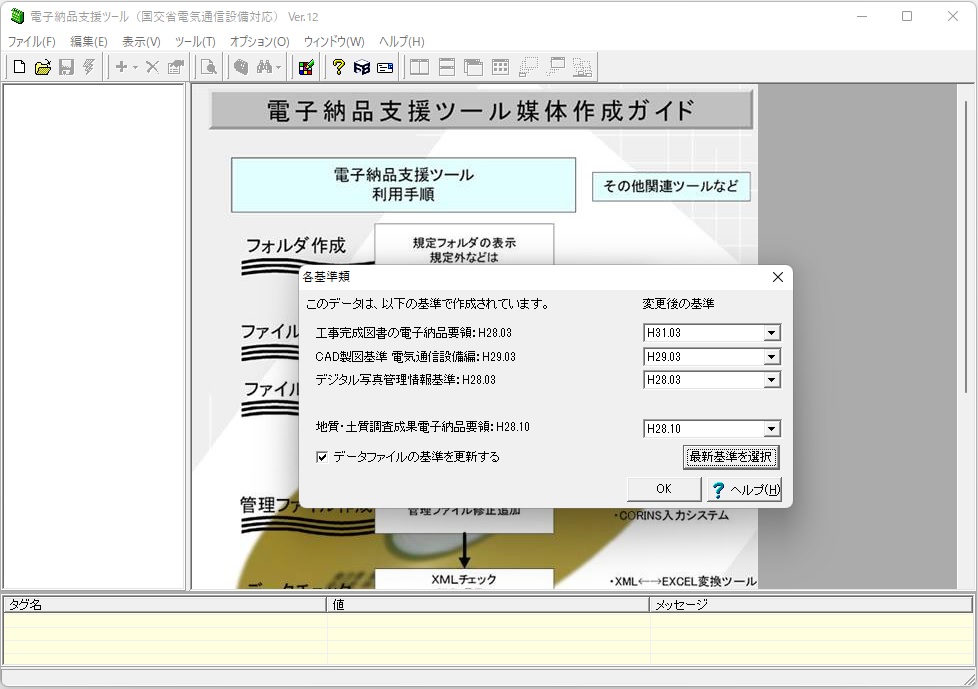Open the オプション(O) menu
The image size is (978, 689).
(x=259, y=41)
